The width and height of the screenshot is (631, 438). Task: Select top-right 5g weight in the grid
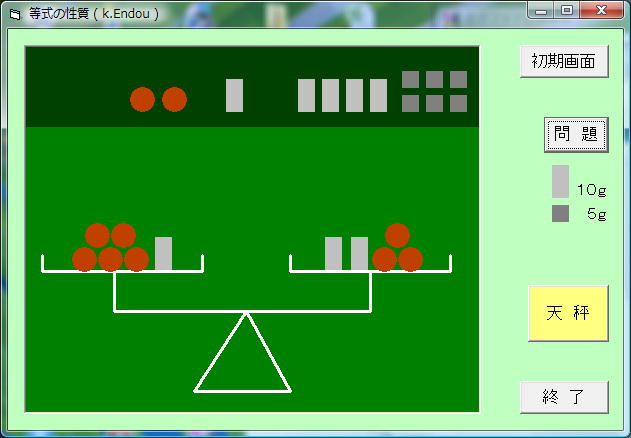(458, 79)
